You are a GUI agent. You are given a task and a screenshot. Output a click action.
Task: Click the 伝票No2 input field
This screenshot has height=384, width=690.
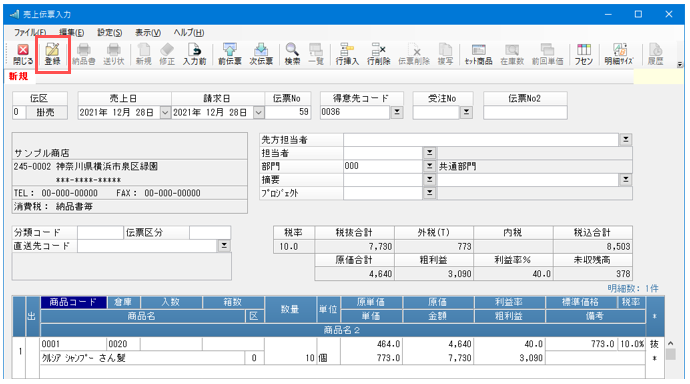tap(525, 112)
